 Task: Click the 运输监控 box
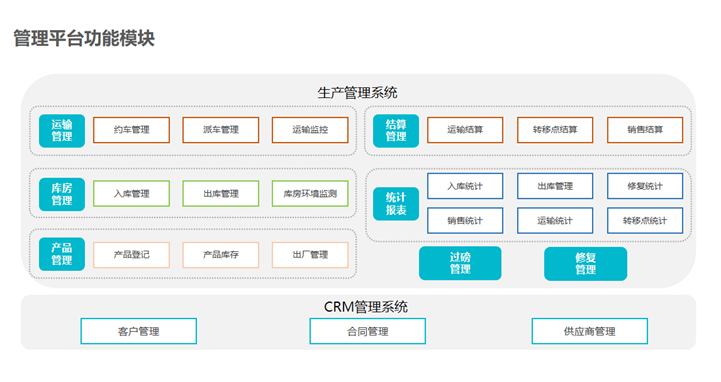[x=310, y=130]
